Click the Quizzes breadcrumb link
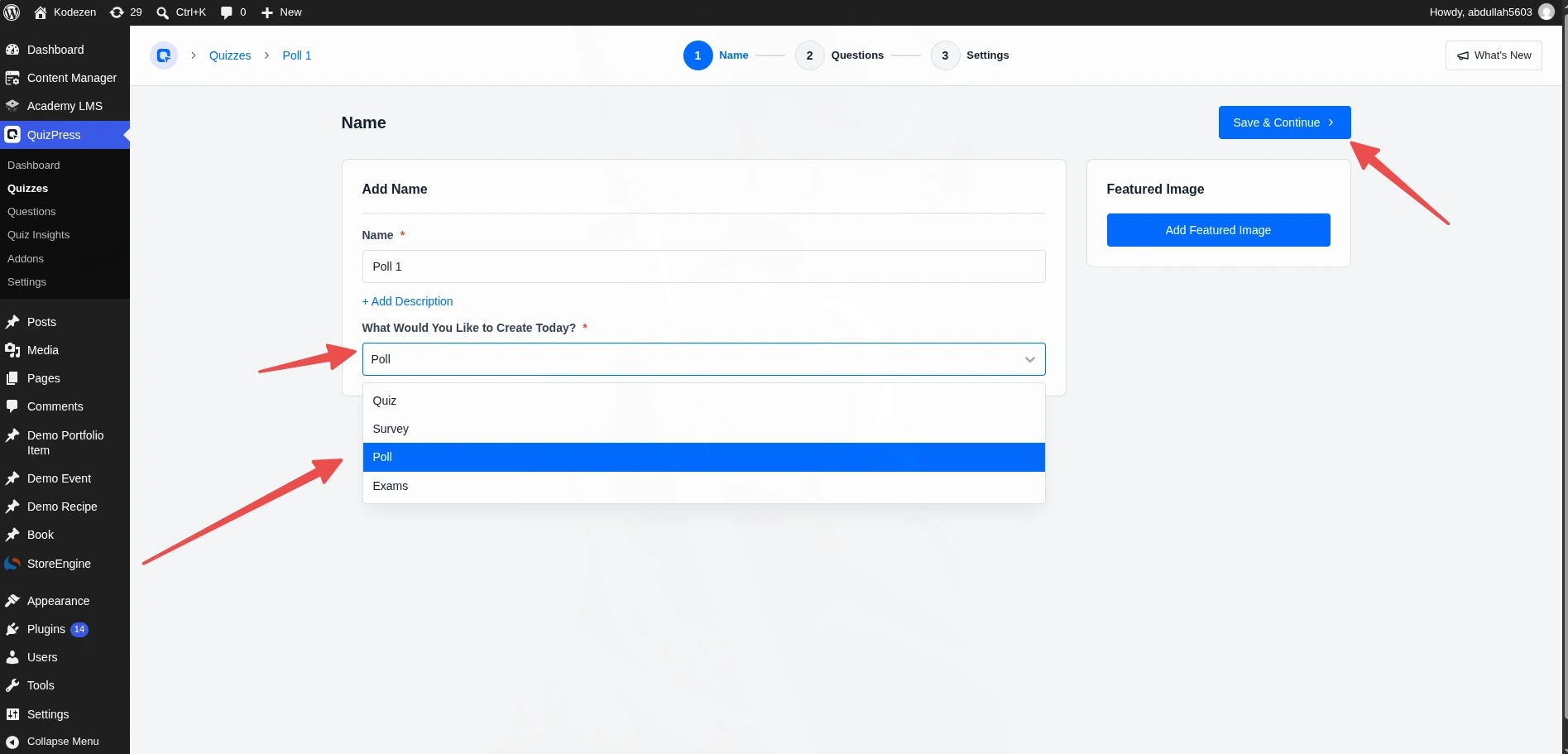Viewport: 1568px width, 754px height. coord(230,55)
